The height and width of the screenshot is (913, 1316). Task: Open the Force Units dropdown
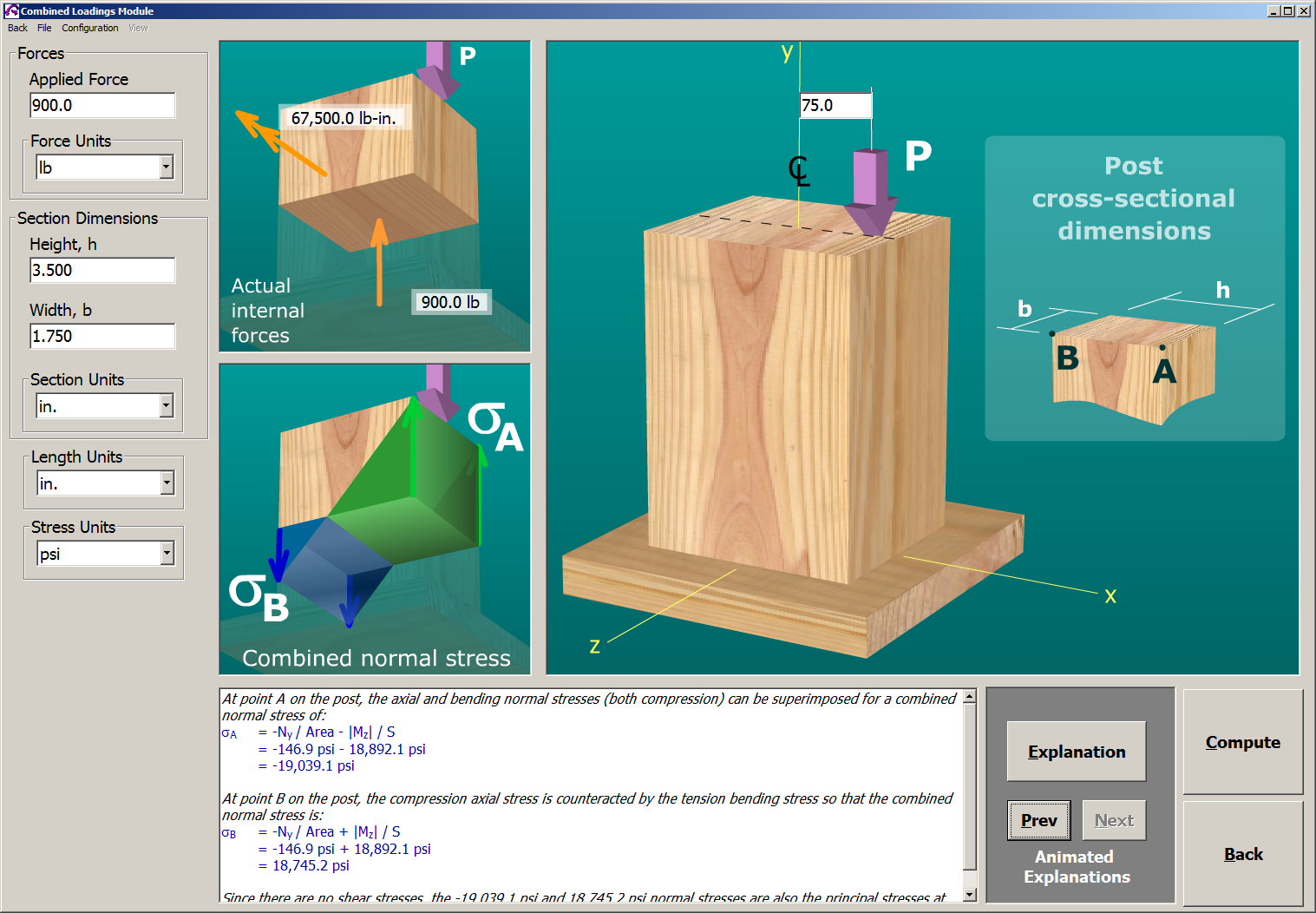[167, 167]
